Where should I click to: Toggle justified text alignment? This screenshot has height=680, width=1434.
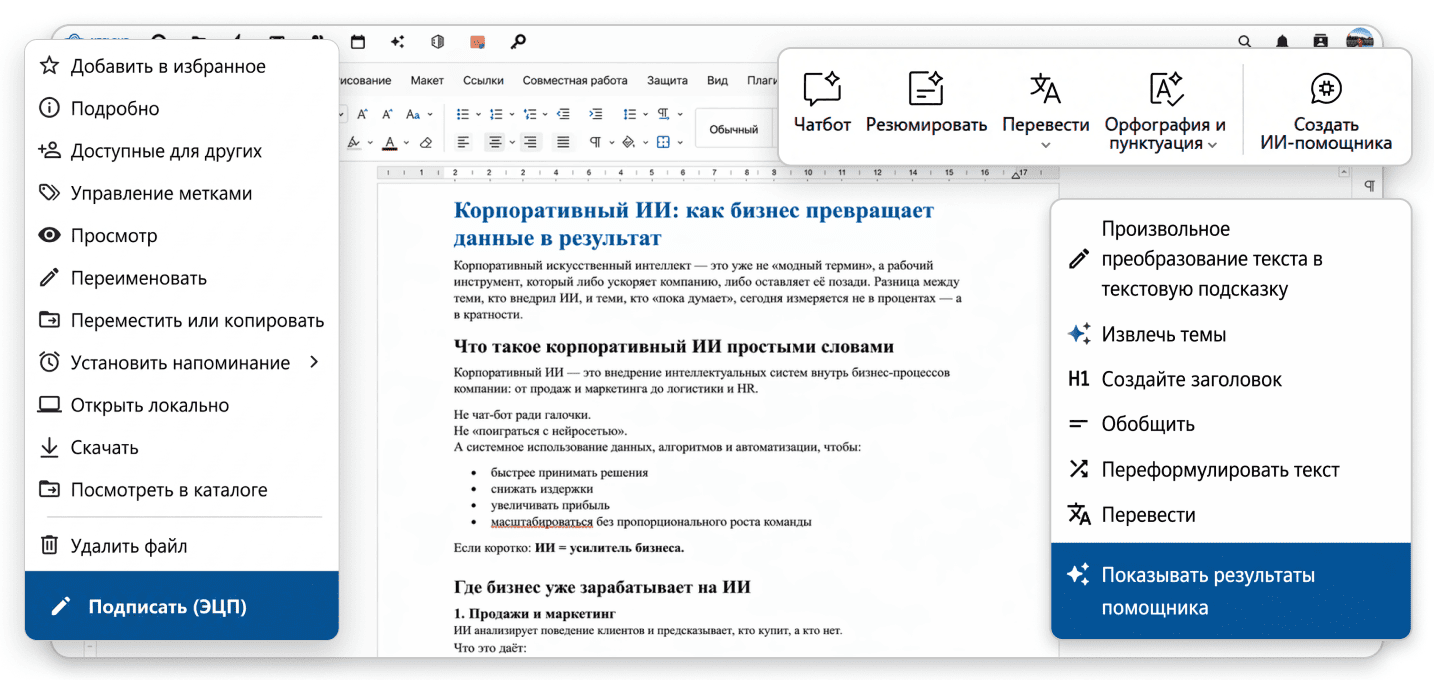(x=563, y=143)
